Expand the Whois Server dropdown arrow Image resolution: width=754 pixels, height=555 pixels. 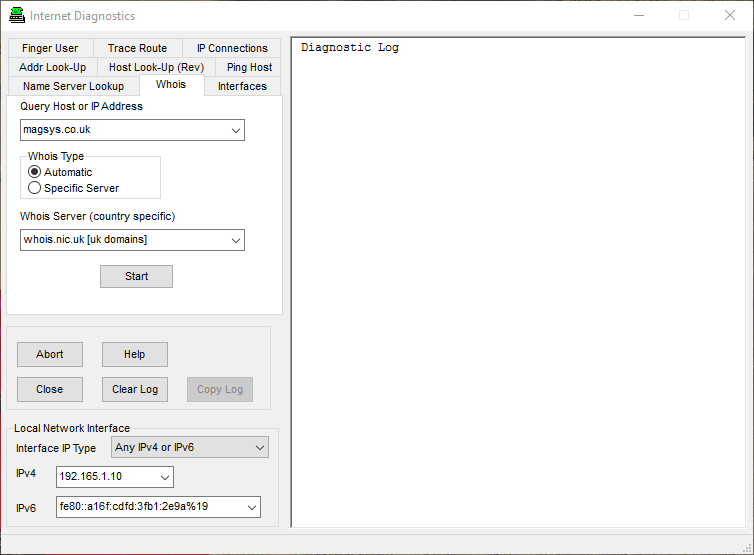tap(236, 240)
